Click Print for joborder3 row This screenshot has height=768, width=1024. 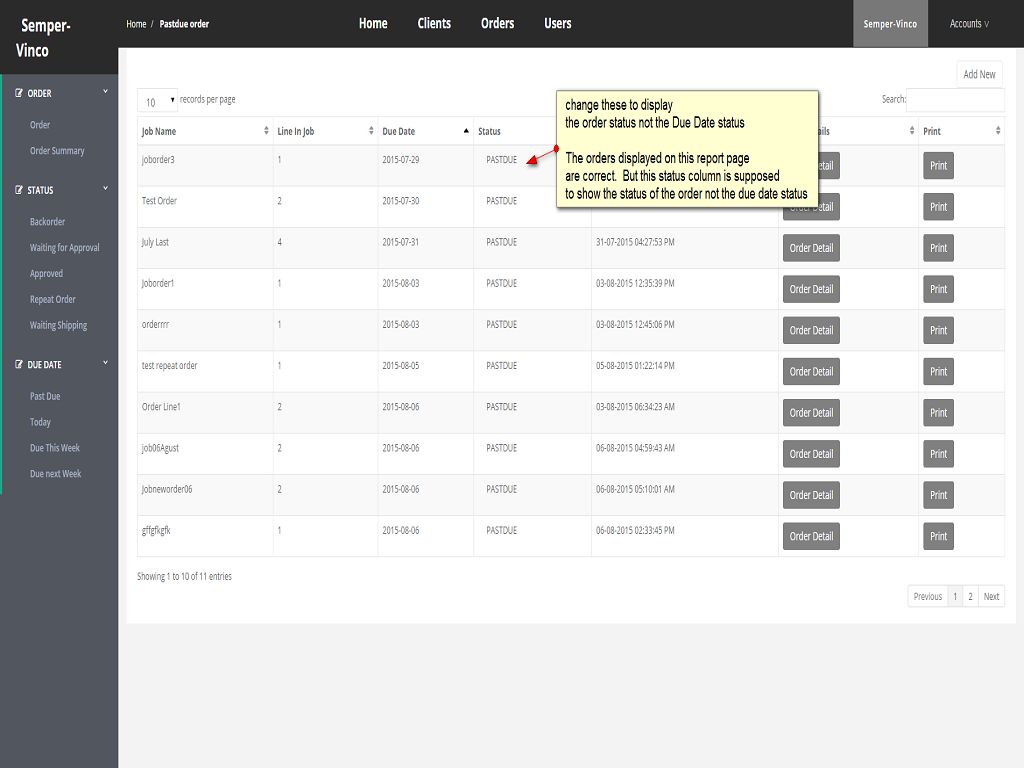pyautogui.click(x=938, y=166)
